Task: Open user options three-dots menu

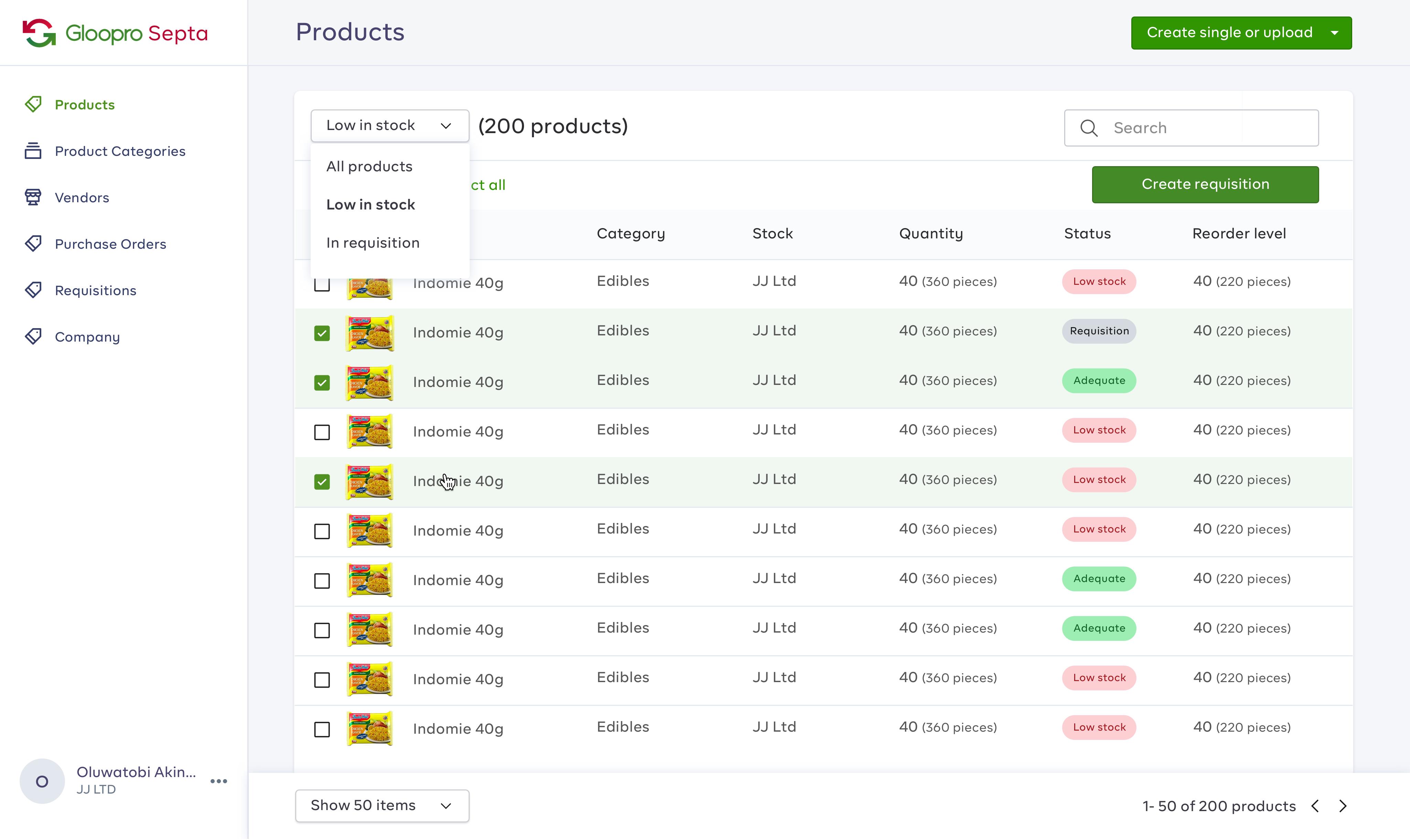Action: coord(218,782)
